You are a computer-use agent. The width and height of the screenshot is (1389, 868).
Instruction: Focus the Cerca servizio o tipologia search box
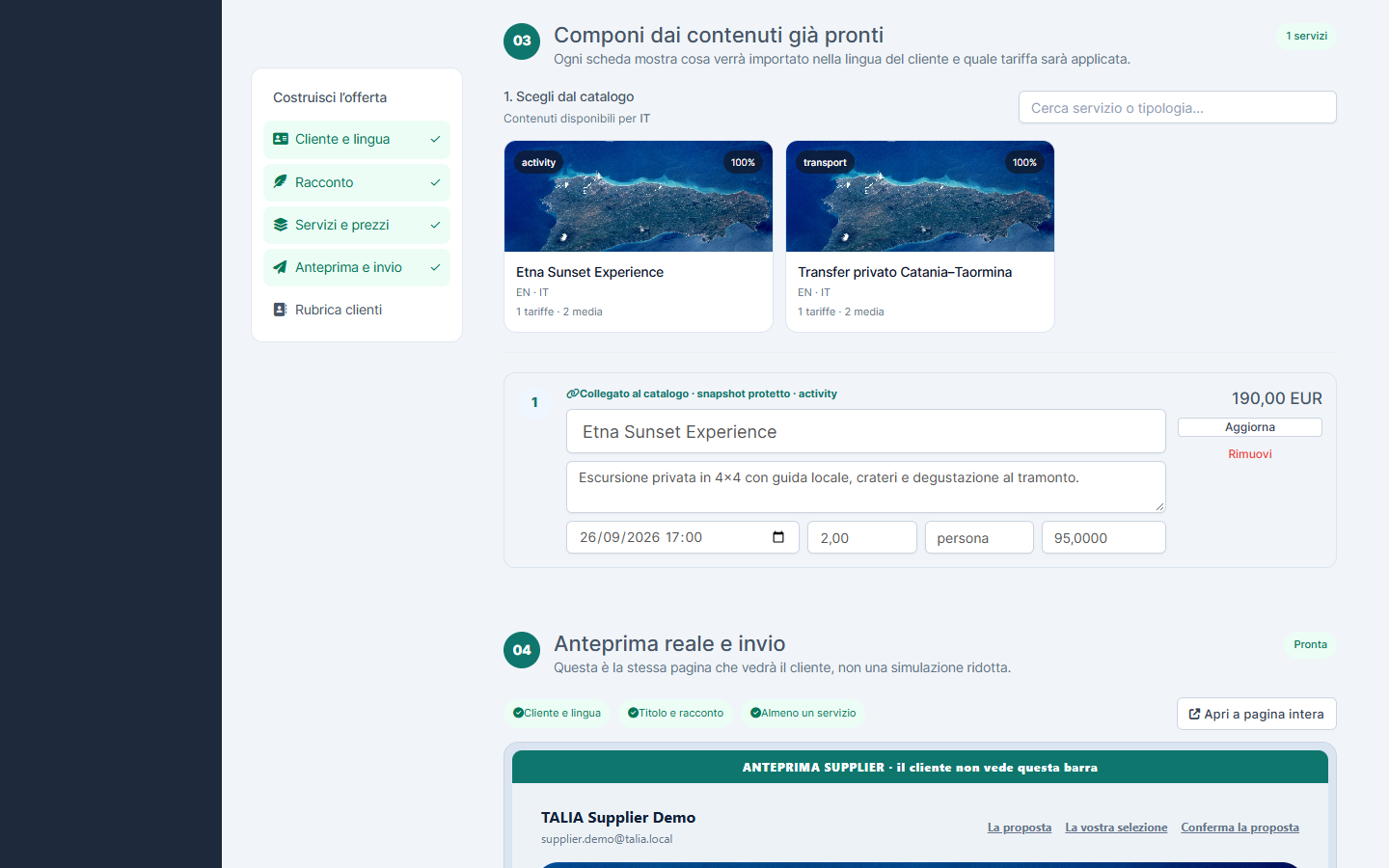[1178, 107]
